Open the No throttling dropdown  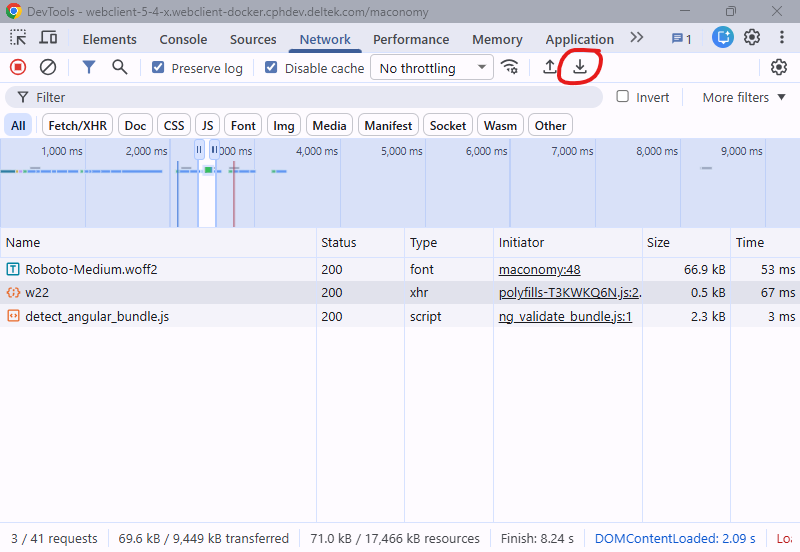432,67
